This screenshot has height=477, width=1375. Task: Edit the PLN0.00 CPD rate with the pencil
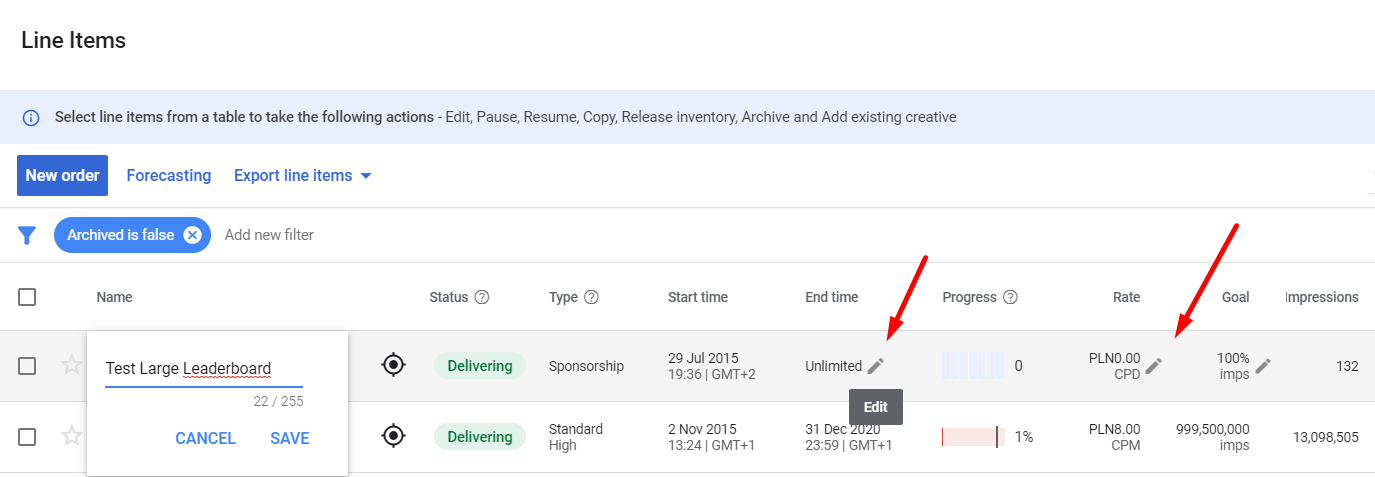tap(1154, 366)
